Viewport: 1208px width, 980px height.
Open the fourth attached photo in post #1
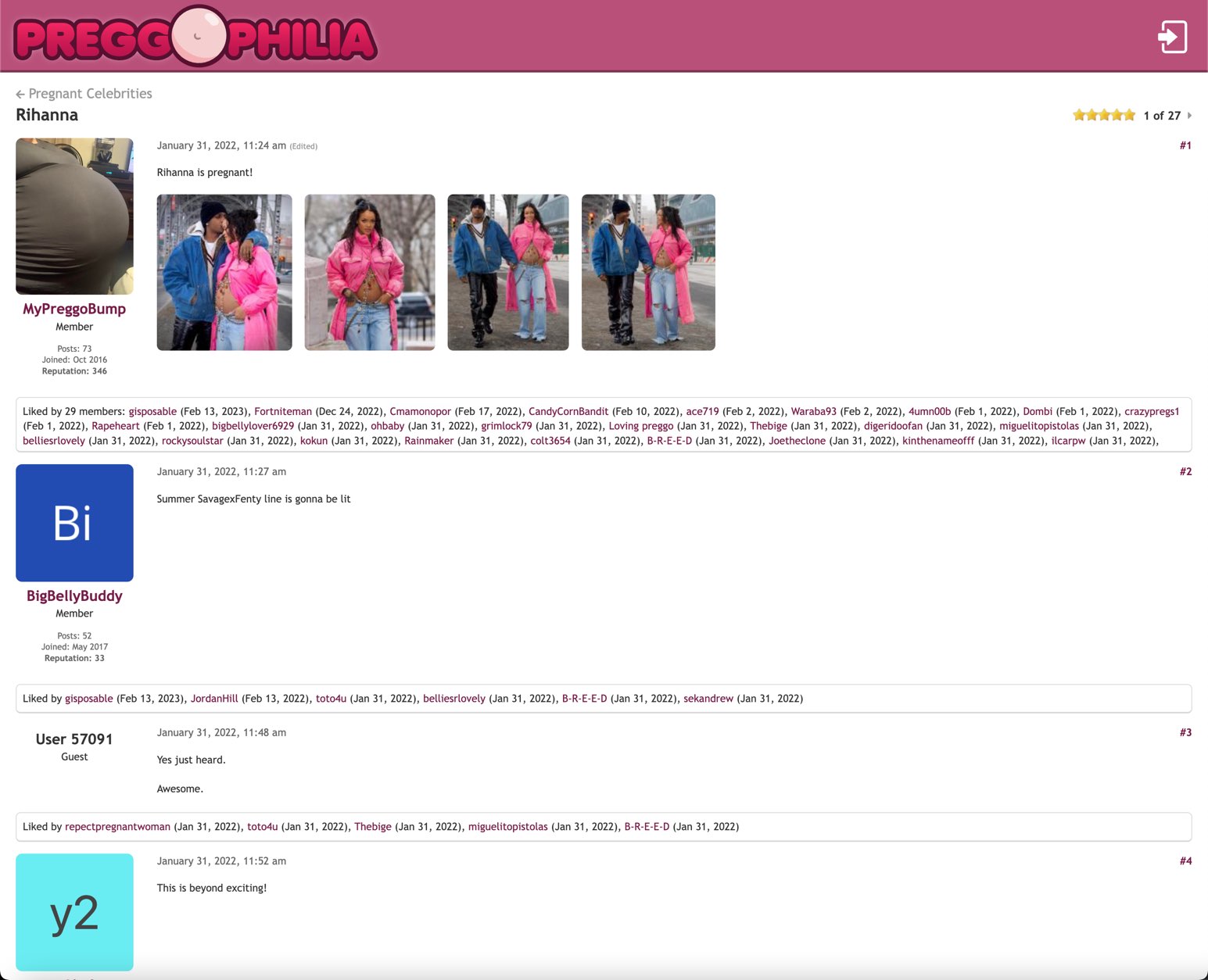click(x=648, y=272)
